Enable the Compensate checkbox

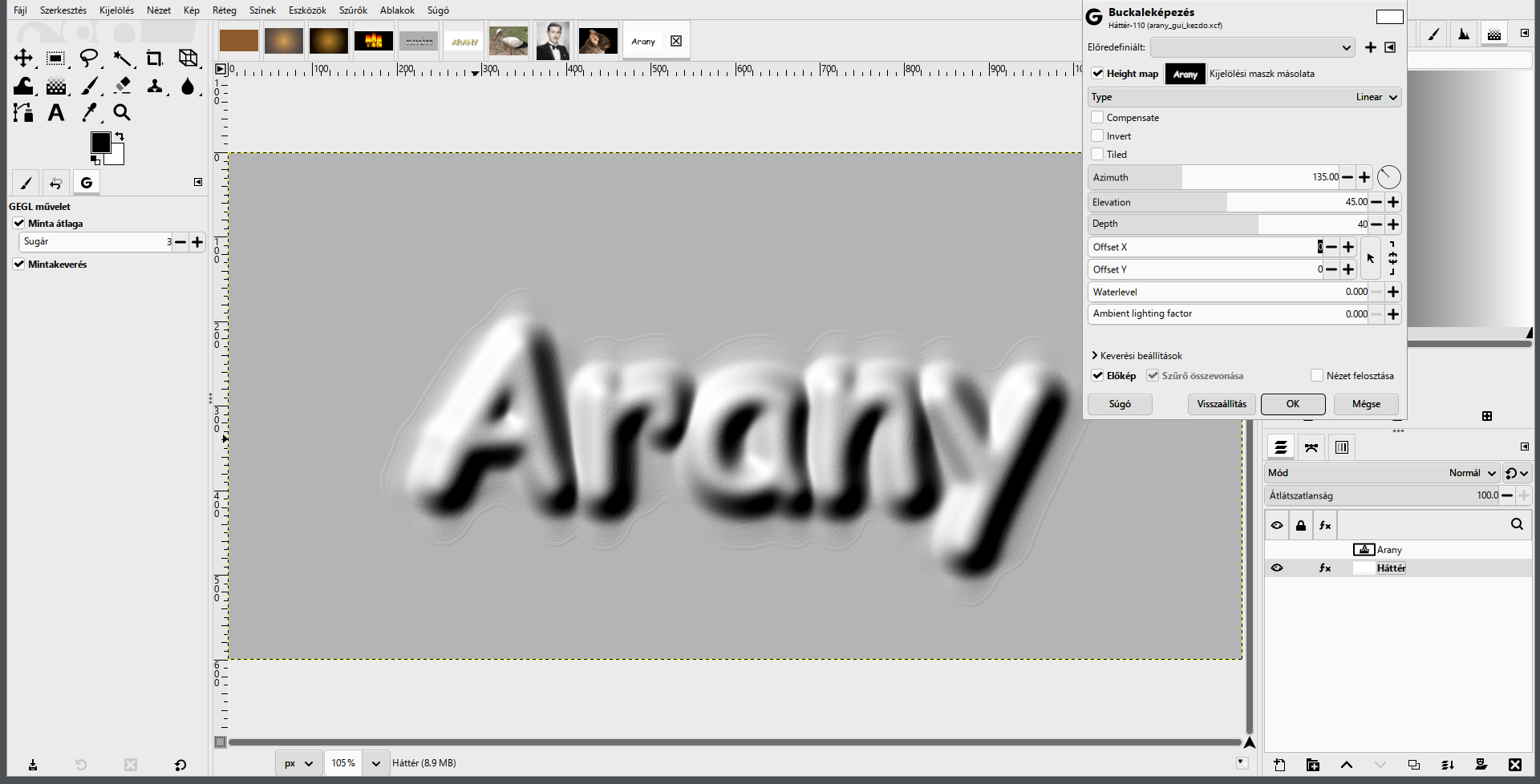[x=1097, y=117]
